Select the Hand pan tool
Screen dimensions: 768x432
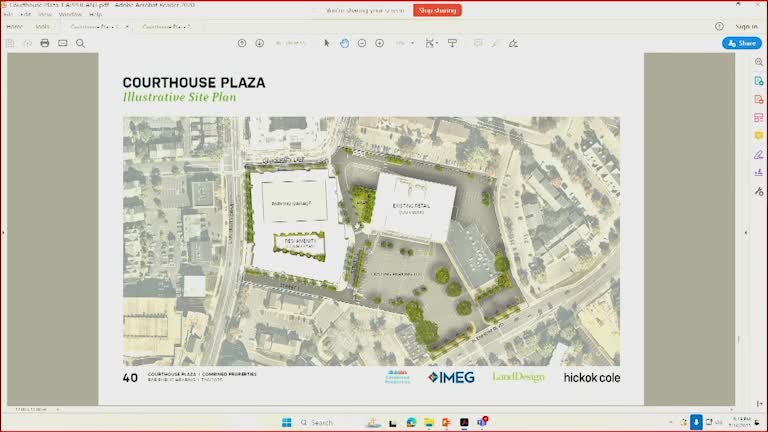coord(344,43)
